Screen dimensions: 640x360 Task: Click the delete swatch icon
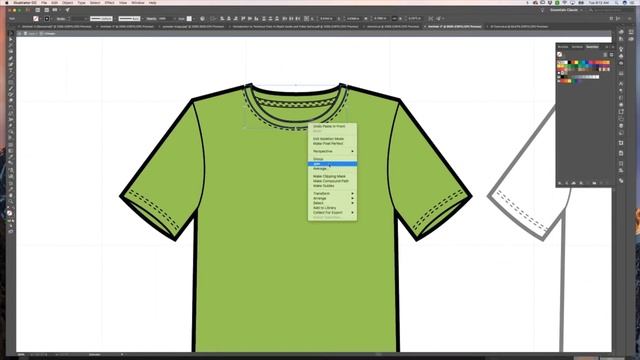coord(607,183)
